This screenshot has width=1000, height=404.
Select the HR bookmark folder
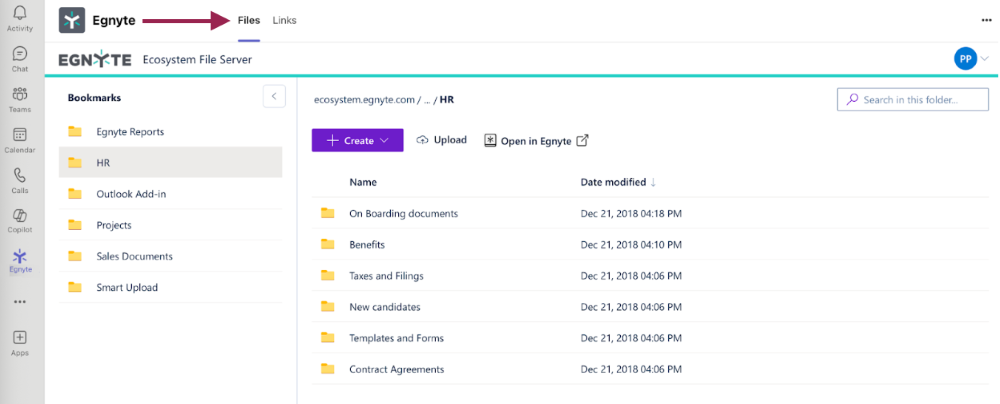point(170,163)
